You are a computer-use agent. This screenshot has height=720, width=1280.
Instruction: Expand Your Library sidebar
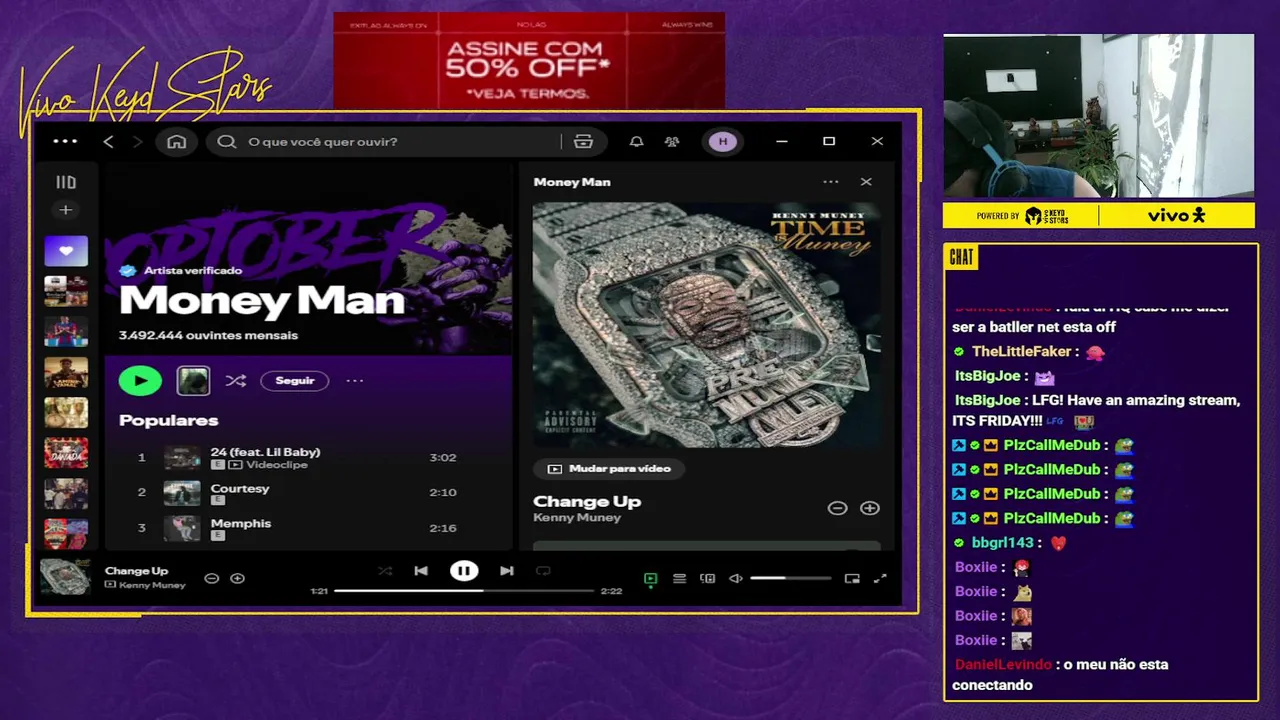66,182
